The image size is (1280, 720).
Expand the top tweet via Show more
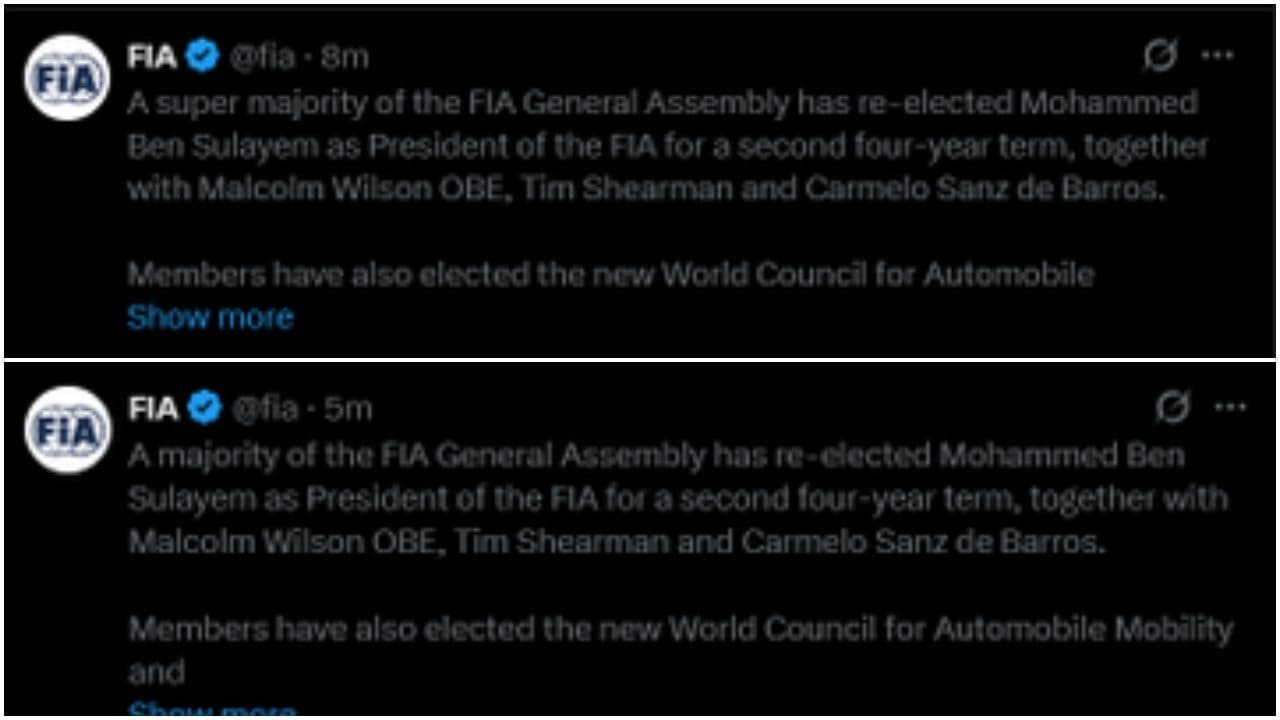[x=209, y=317]
